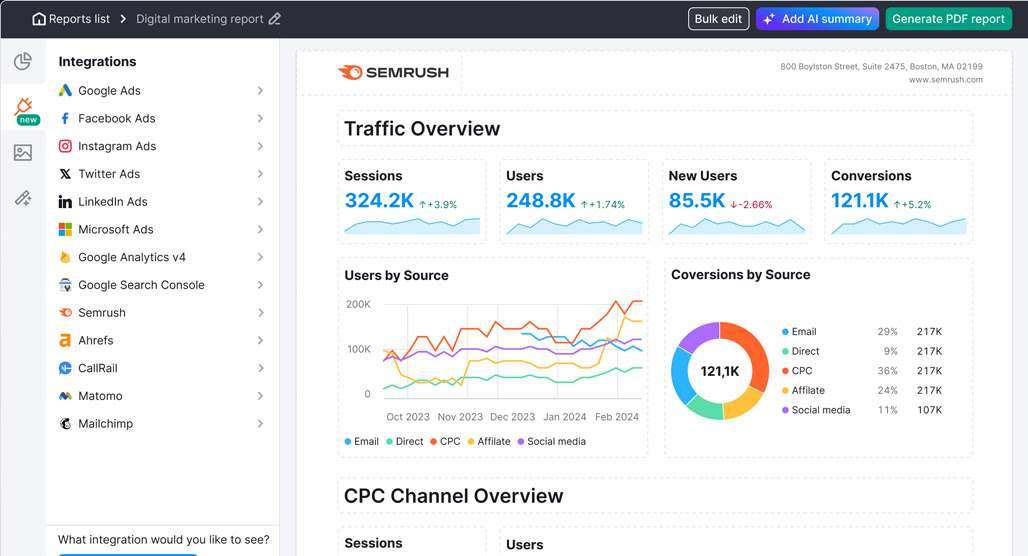
Task: Expand the Mailchimp integration chevron
Action: click(260, 424)
